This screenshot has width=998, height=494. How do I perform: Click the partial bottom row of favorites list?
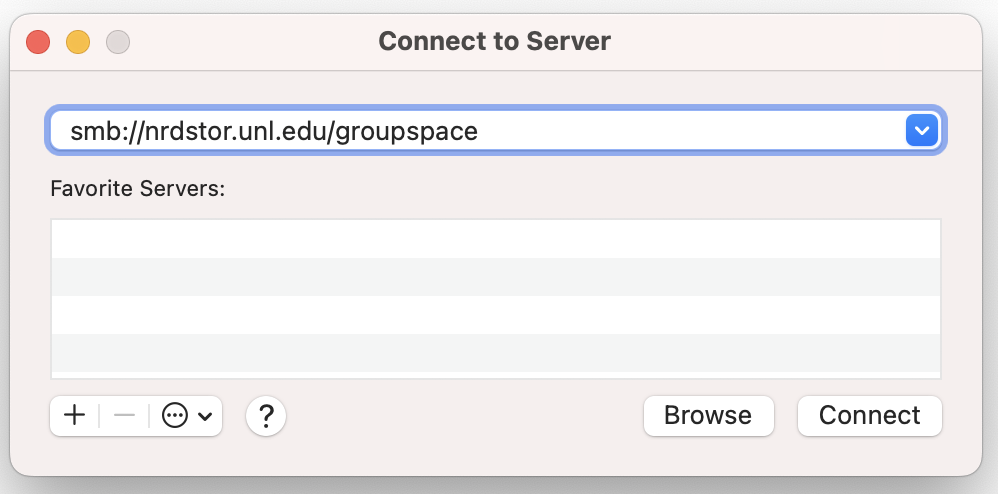pyautogui.click(x=495, y=375)
